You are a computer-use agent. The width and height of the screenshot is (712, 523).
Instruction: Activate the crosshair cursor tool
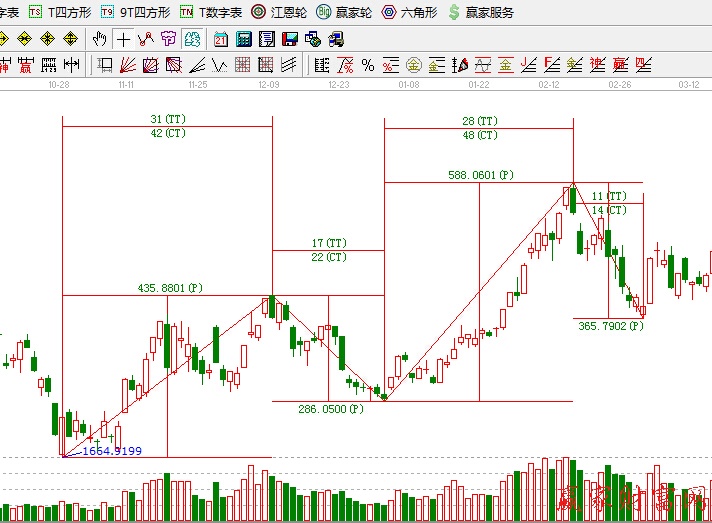tap(123, 39)
